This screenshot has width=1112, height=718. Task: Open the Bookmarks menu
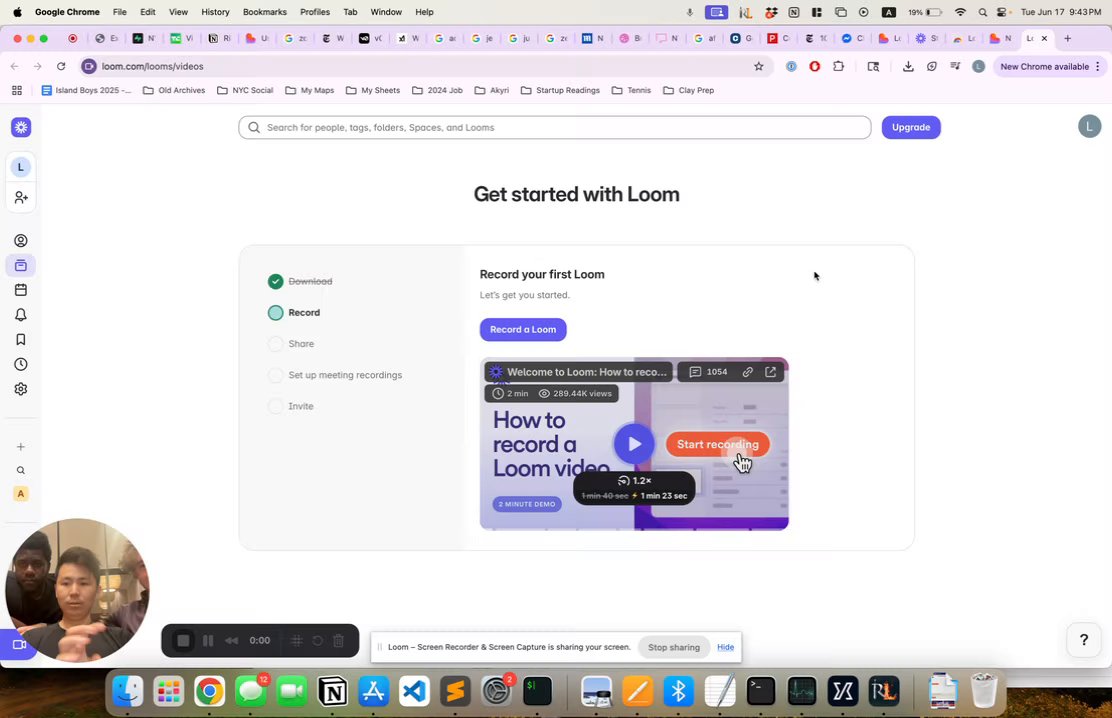click(x=265, y=12)
